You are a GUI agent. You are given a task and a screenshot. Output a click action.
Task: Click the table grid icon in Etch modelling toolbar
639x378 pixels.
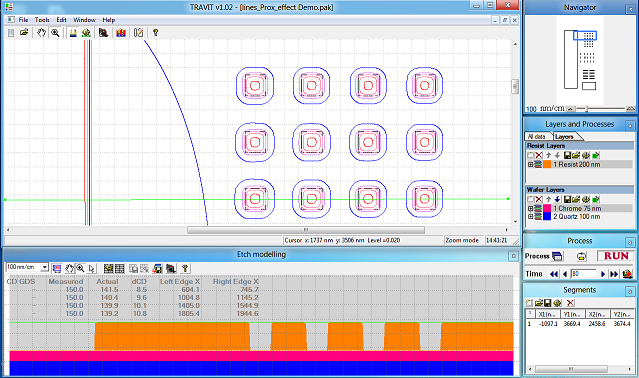[x=120, y=268]
